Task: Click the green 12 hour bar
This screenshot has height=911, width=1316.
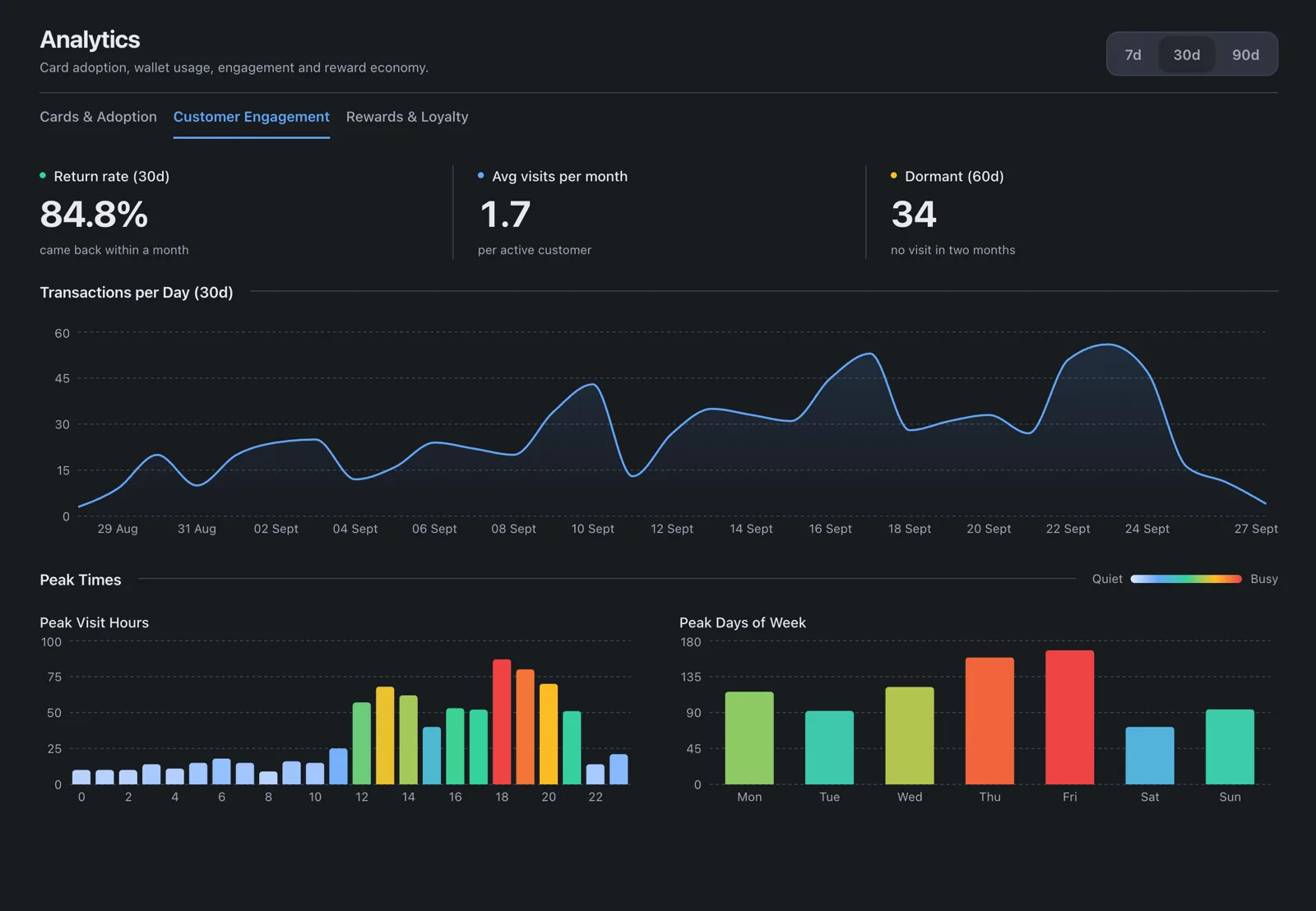Action: [361, 743]
